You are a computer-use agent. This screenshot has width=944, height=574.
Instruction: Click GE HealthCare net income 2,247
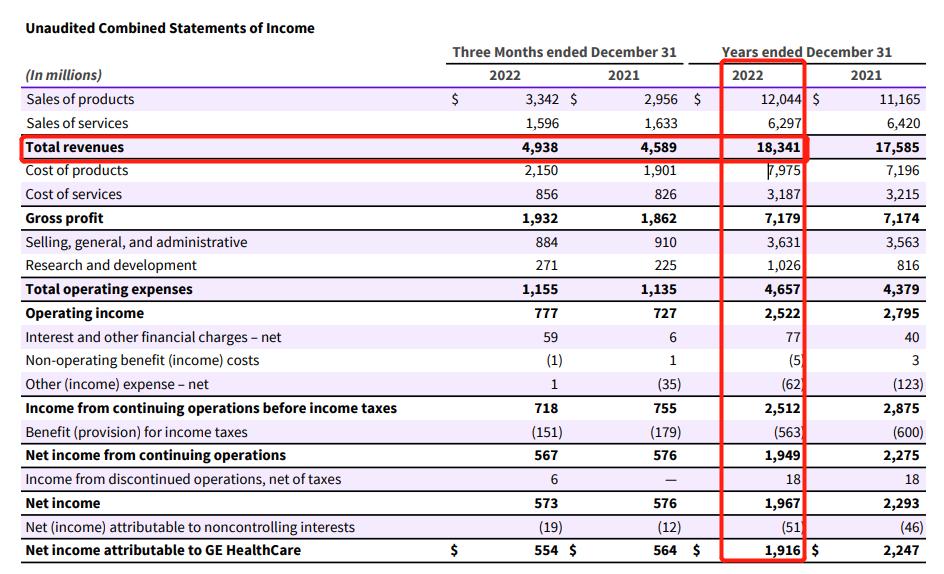(901, 551)
